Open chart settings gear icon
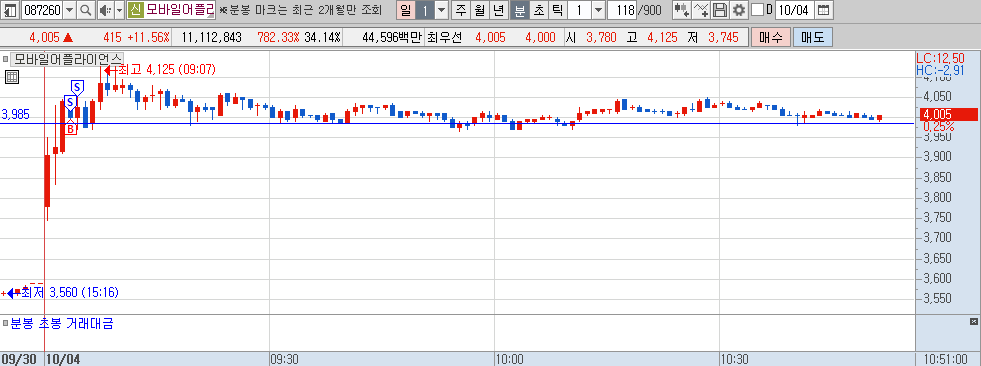The image size is (981, 366). 739,9
